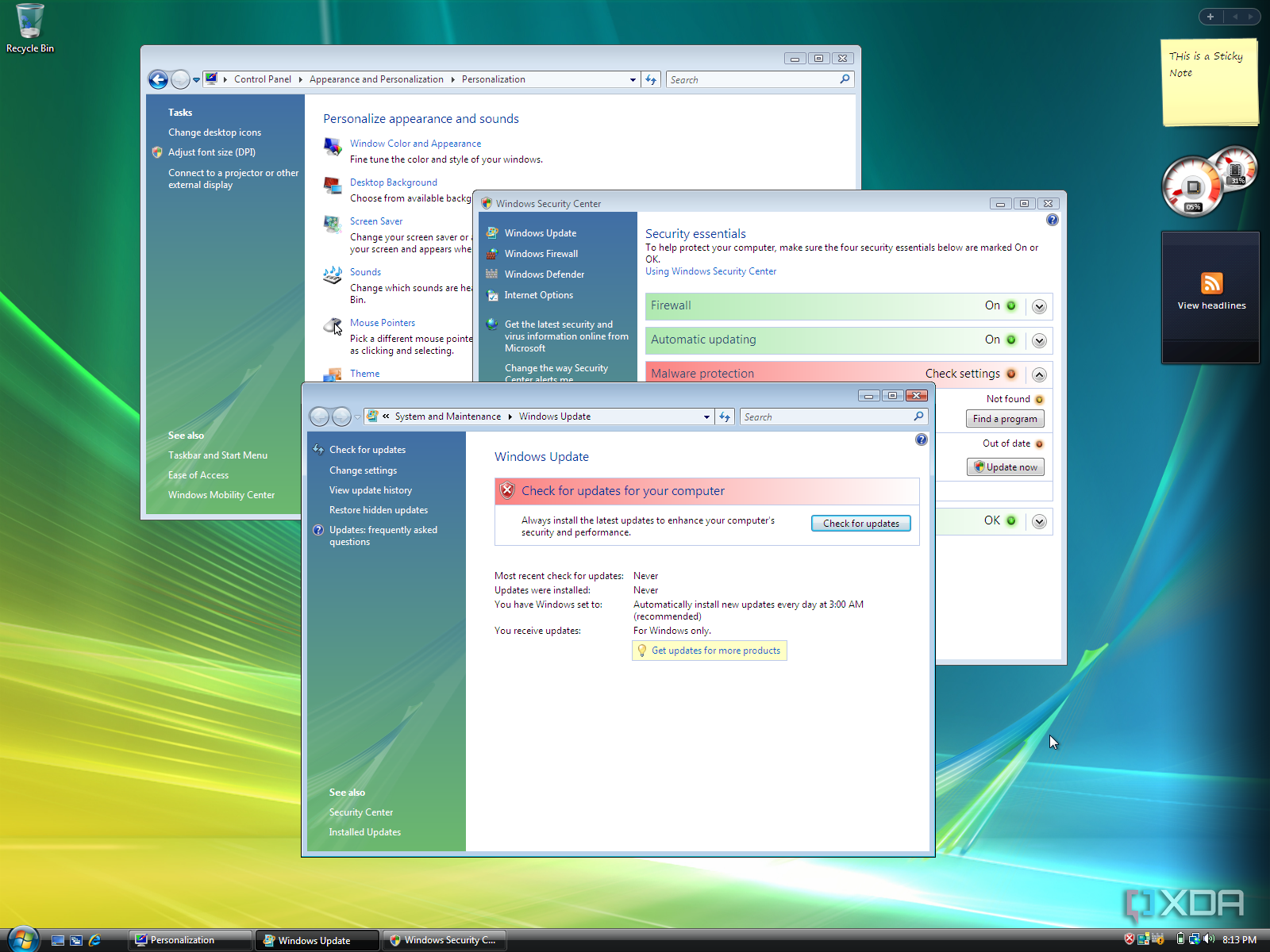Click the Show Desktop quick launch icon
Screen dimensions: 1270x952
(x=58, y=940)
